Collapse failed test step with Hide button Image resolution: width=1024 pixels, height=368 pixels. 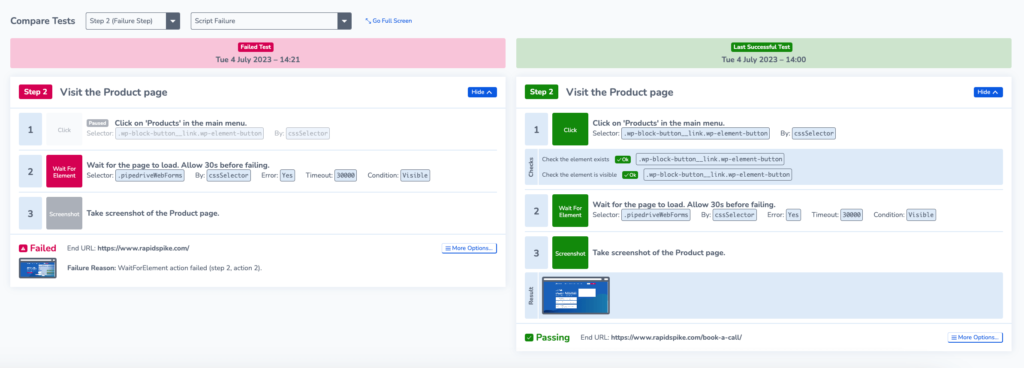pyautogui.click(x=482, y=92)
